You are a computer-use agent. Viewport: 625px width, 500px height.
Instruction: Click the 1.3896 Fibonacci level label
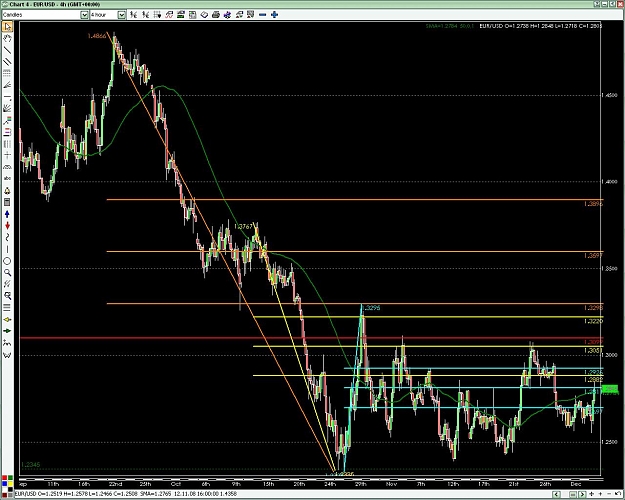tap(593, 204)
